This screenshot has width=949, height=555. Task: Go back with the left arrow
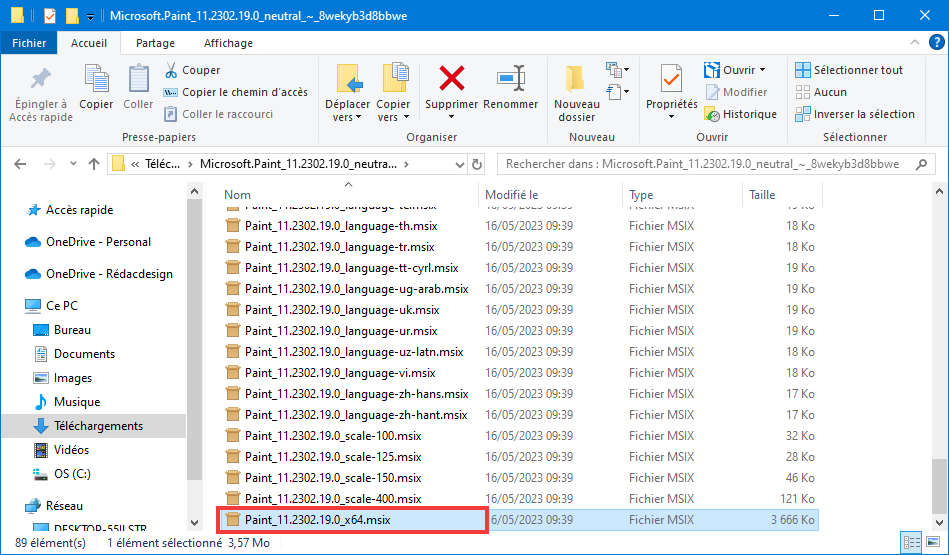coord(20,164)
